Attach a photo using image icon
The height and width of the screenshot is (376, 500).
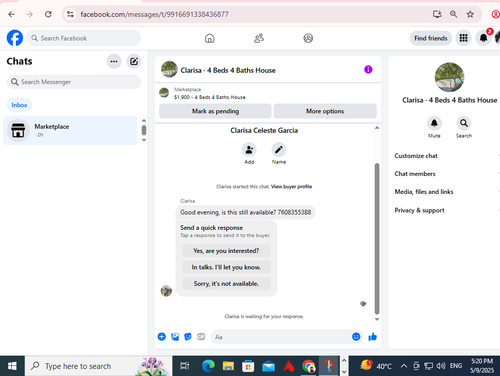[x=175, y=337]
